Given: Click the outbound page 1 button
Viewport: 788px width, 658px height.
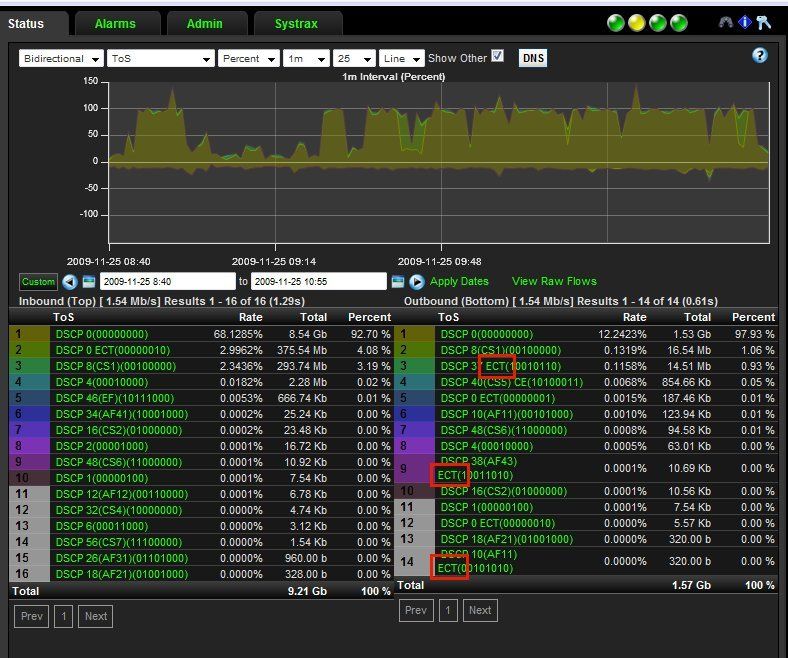Looking at the screenshot, I should click(448, 610).
